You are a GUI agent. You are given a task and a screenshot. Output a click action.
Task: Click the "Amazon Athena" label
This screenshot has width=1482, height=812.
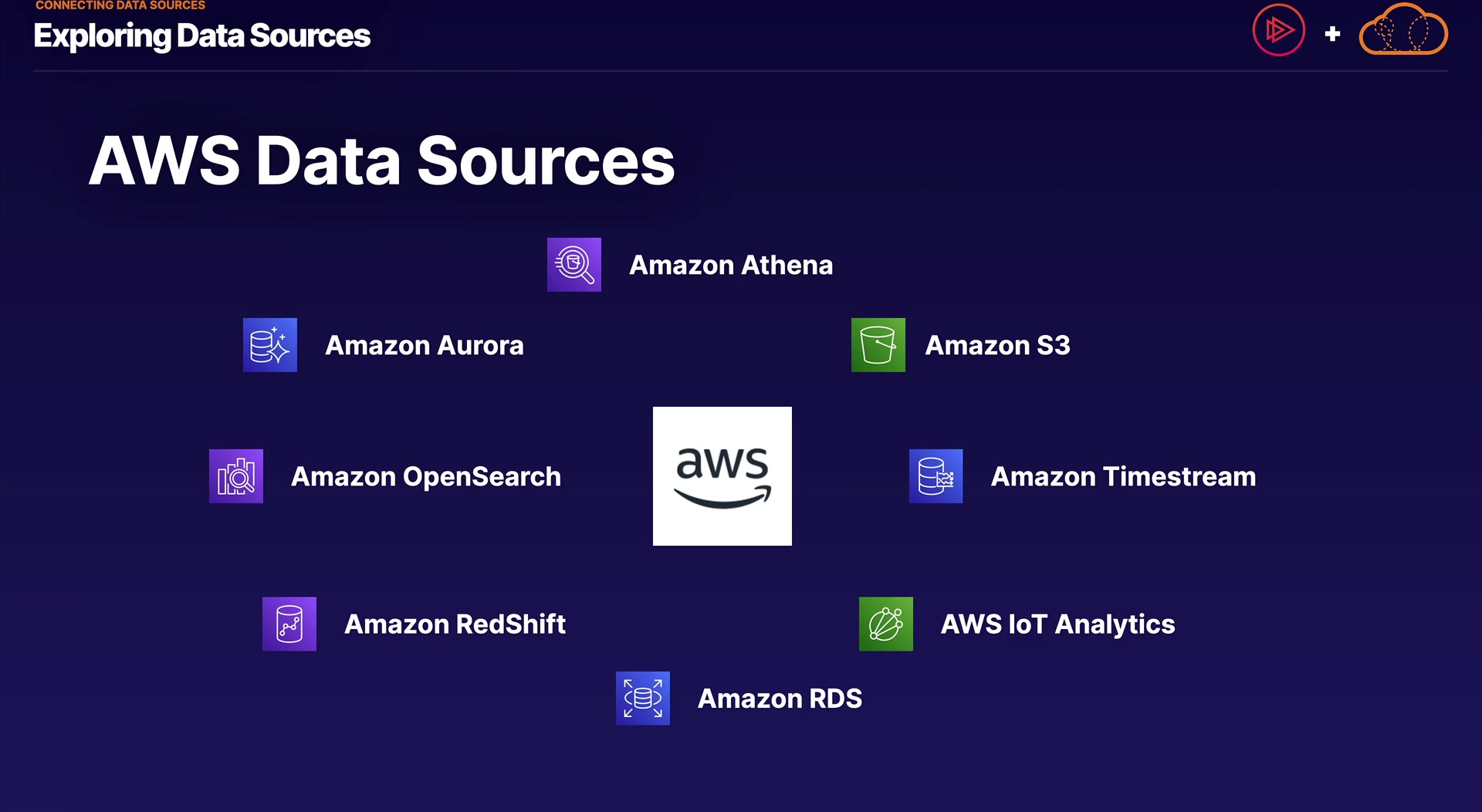(x=731, y=266)
